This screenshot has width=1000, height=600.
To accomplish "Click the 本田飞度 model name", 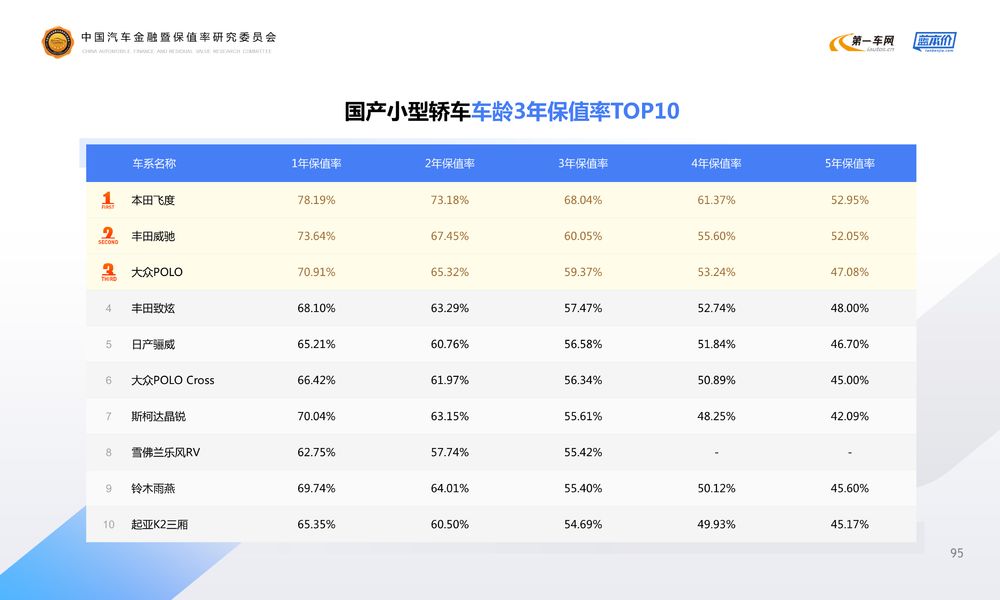I will pos(153,200).
